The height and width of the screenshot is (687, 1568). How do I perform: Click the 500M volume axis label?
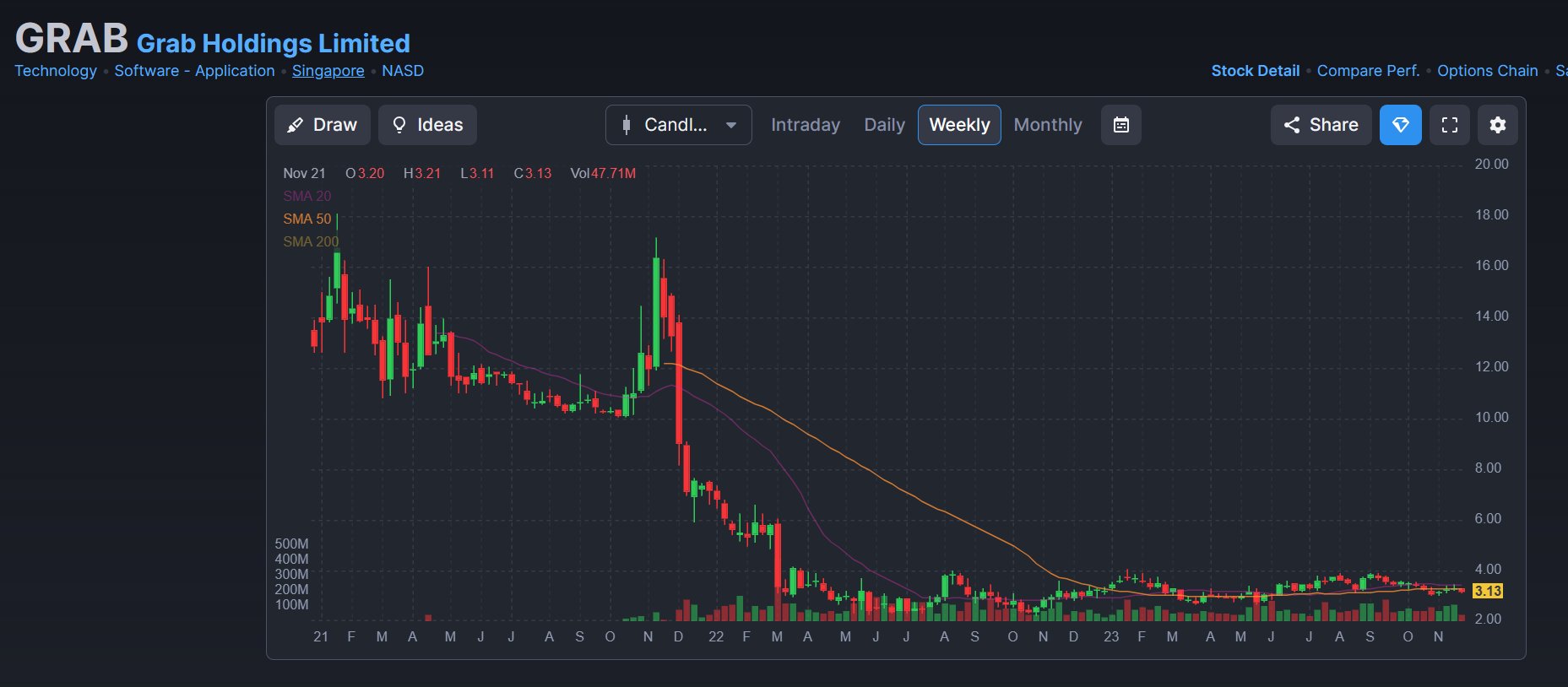[291, 544]
